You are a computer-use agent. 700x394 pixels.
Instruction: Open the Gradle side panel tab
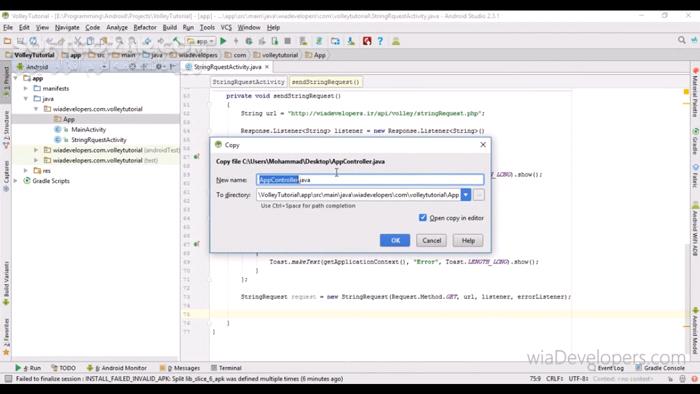(695, 141)
